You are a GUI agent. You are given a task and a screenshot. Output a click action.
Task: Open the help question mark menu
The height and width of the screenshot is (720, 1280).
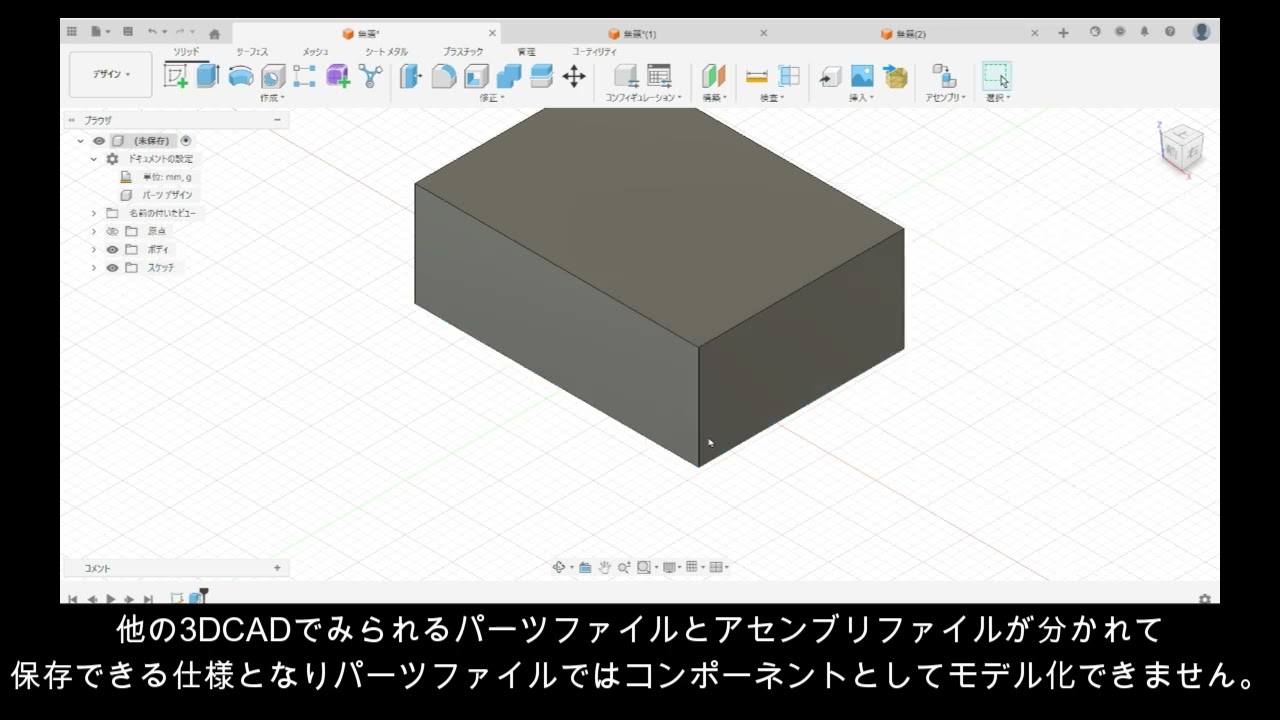(1170, 32)
